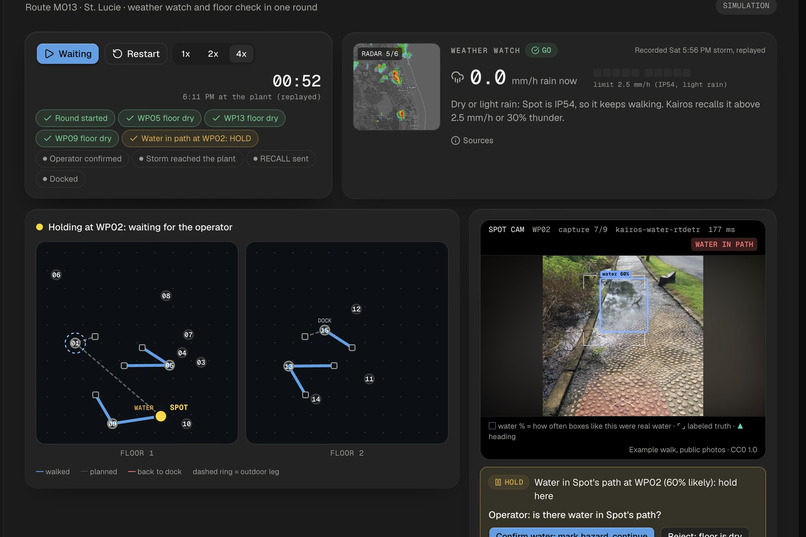Viewport: 806px width, 537px height.
Task: Click the water 60% detection box
Action: (624, 305)
